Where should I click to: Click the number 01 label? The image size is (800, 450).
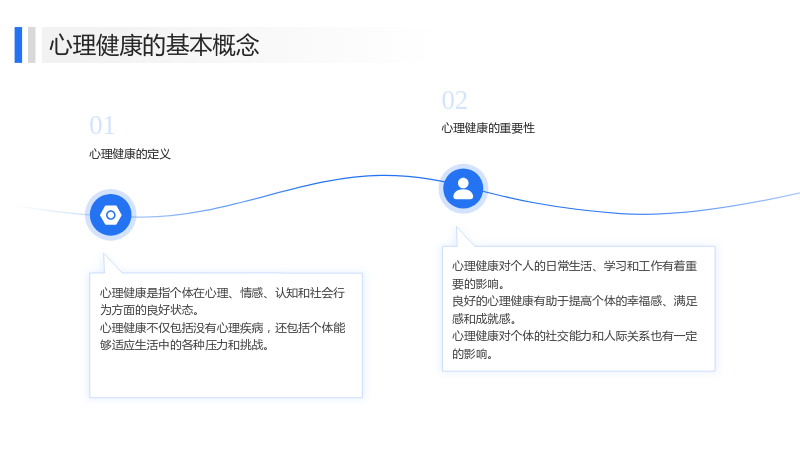(102, 126)
